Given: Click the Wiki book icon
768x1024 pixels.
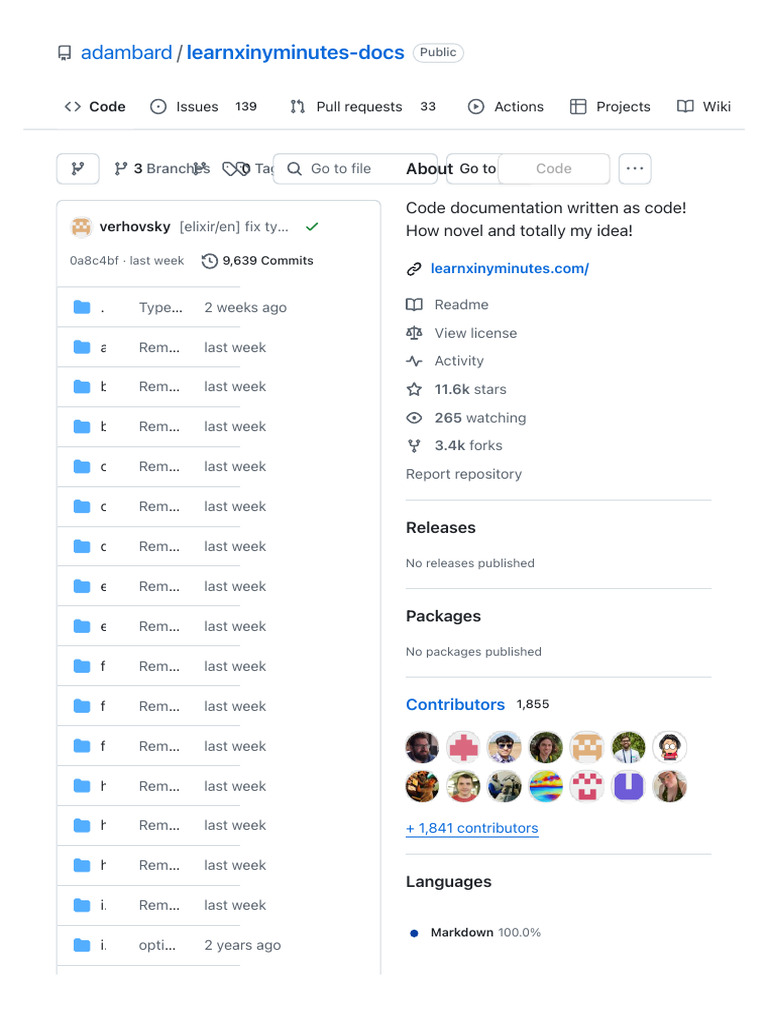Looking at the screenshot, I should coord(685,107).
